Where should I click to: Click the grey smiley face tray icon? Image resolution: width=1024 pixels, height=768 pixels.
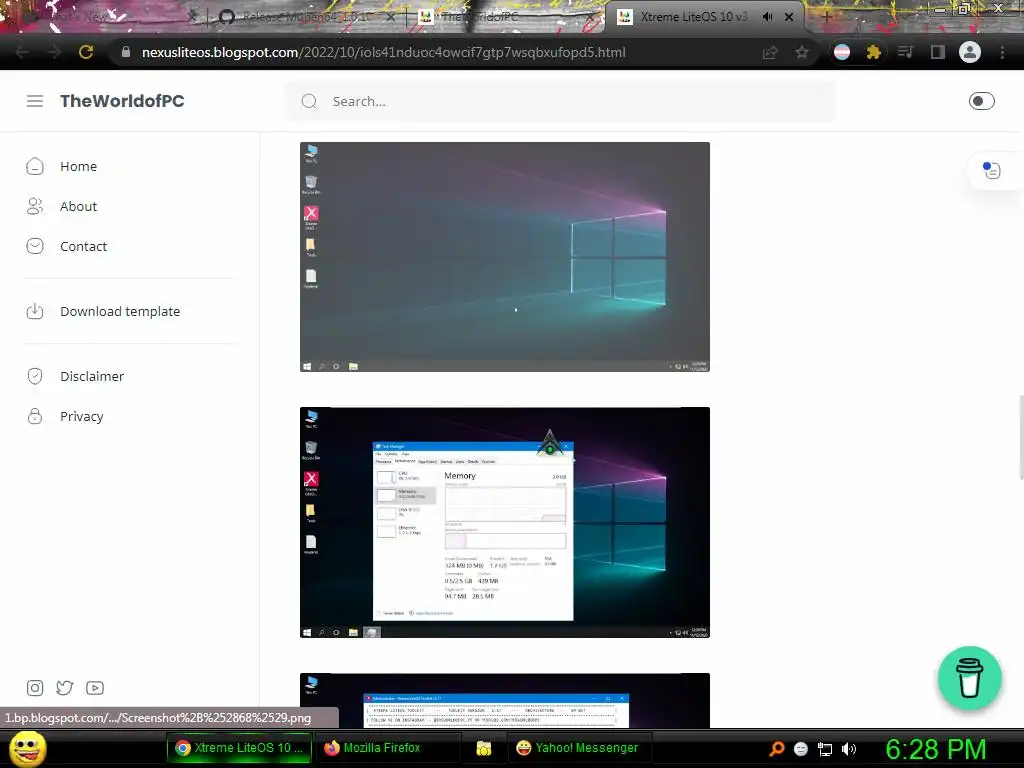tap(801, 748)
